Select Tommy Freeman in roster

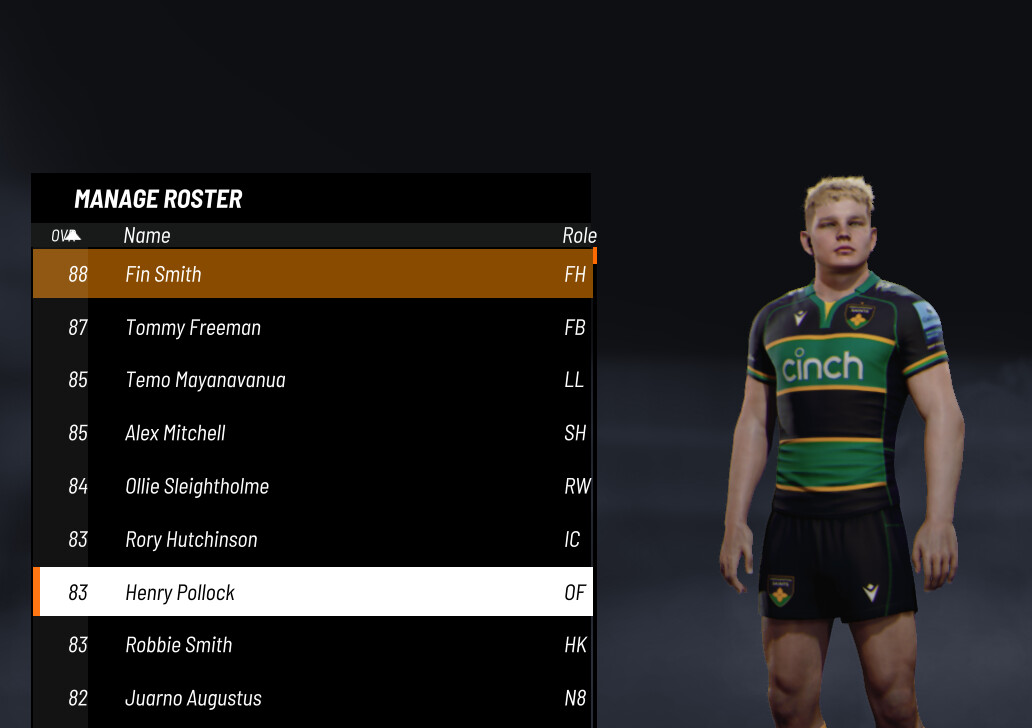pyautogui.click(x=313, y=327)
